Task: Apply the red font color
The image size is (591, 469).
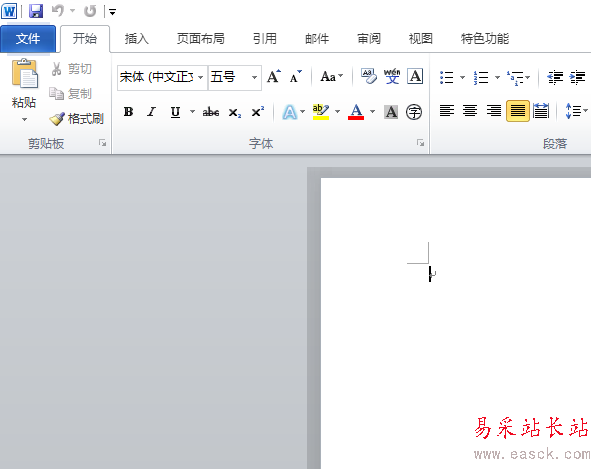Action: click(x=356, y=112)
